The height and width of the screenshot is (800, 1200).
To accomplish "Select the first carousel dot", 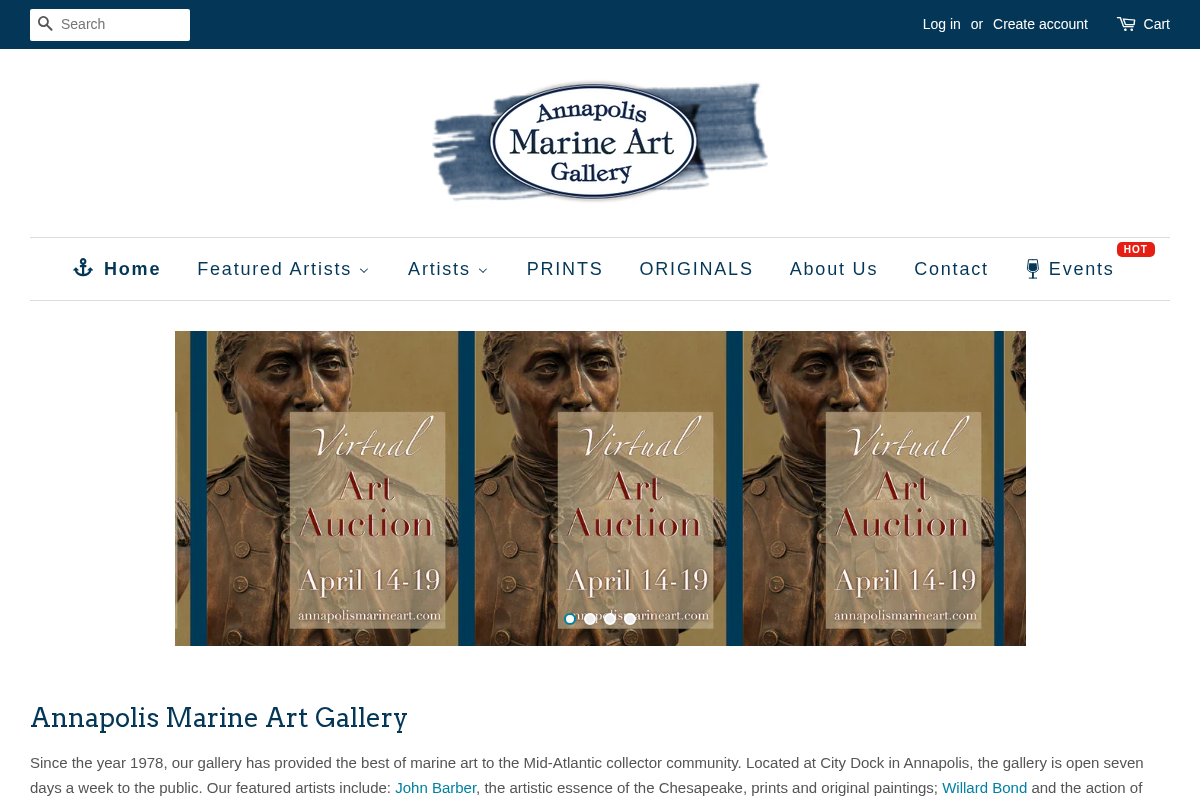I will click(x=568, y=618).
